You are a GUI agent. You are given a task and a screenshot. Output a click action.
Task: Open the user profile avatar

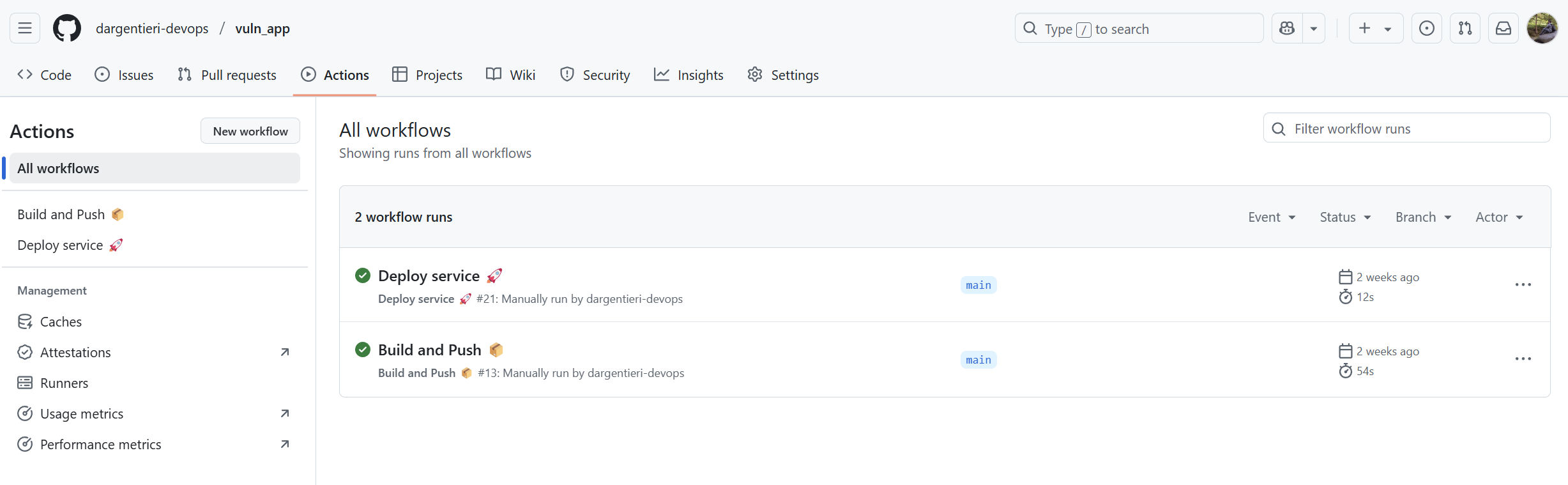1542,28
